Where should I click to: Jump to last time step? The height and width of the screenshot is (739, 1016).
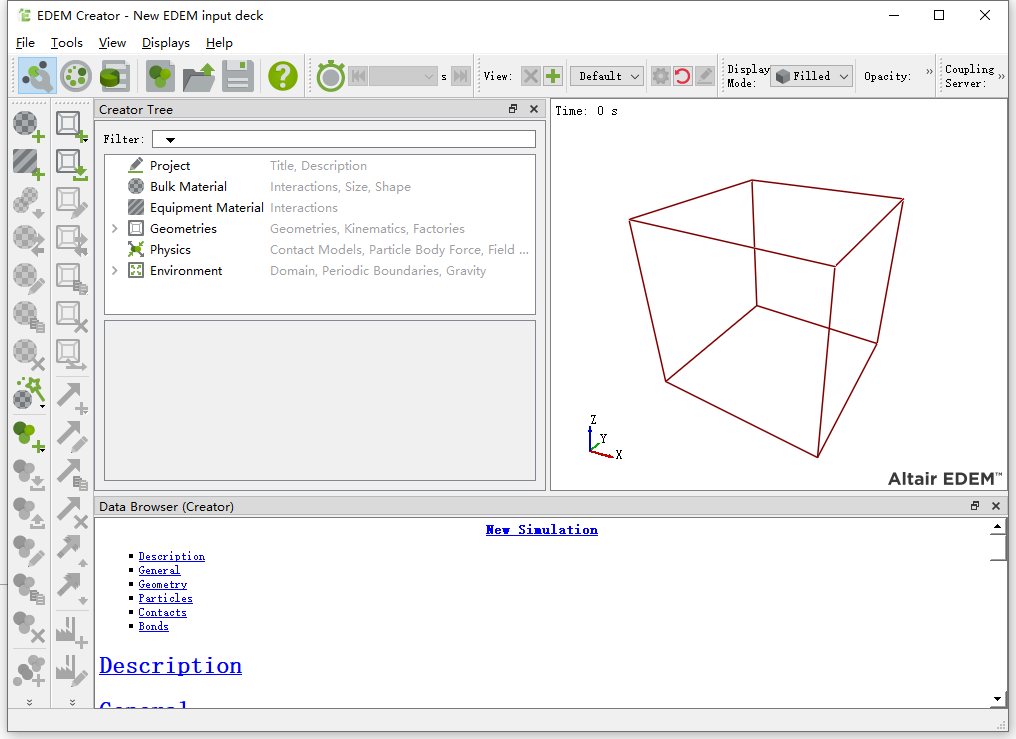point(460,76)
